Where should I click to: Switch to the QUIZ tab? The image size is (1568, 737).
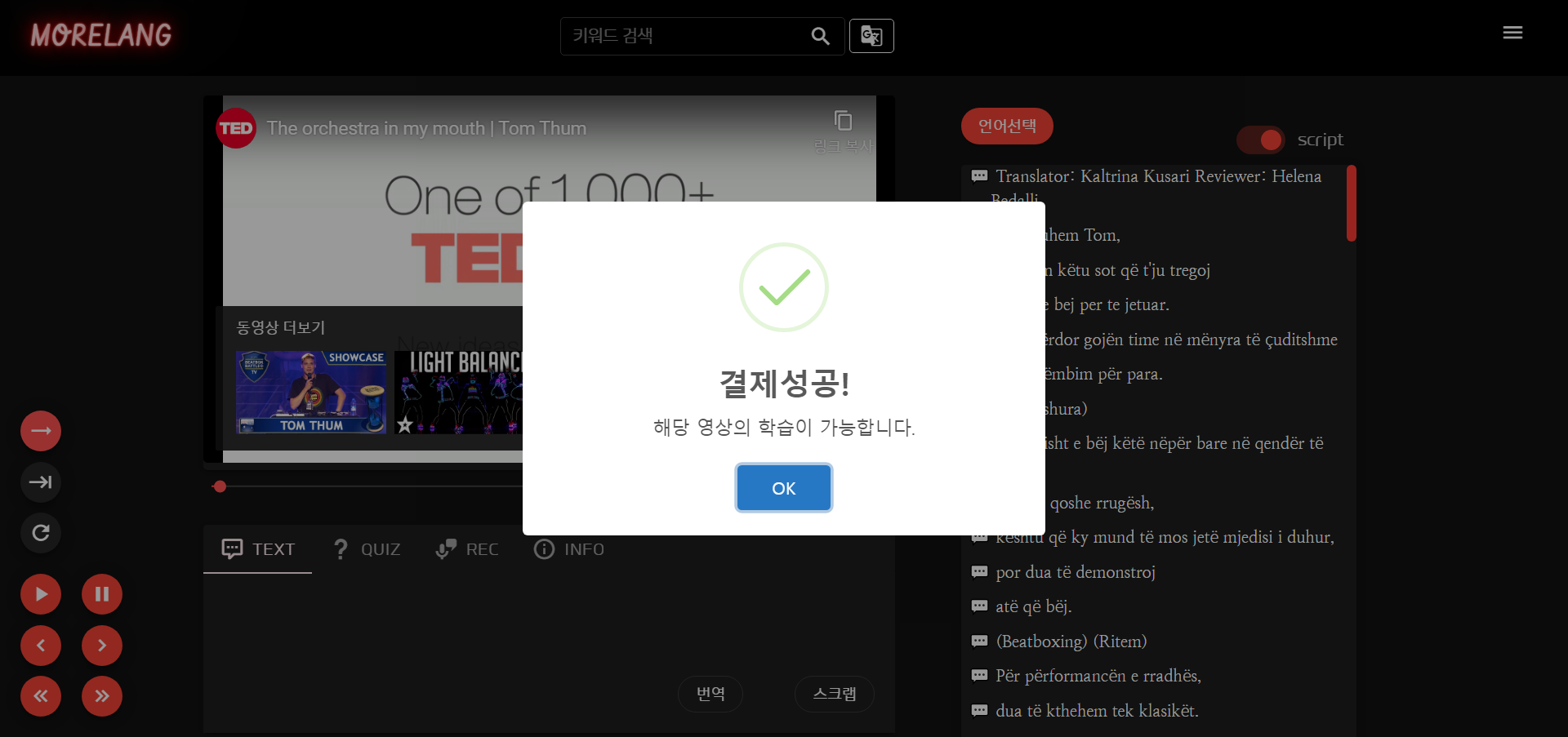[x=367, y=549]
